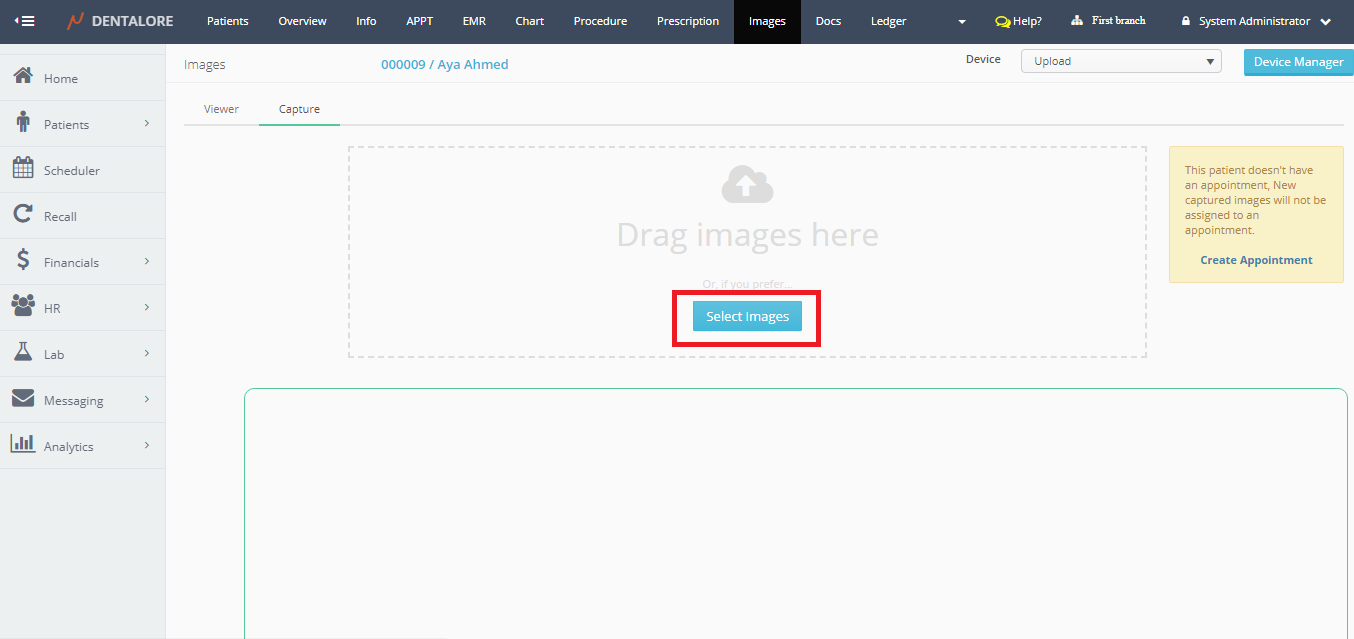Click the Recall refresh arrow icon
The height and width of the screenshot is (639, 1354).
[23, 215]
